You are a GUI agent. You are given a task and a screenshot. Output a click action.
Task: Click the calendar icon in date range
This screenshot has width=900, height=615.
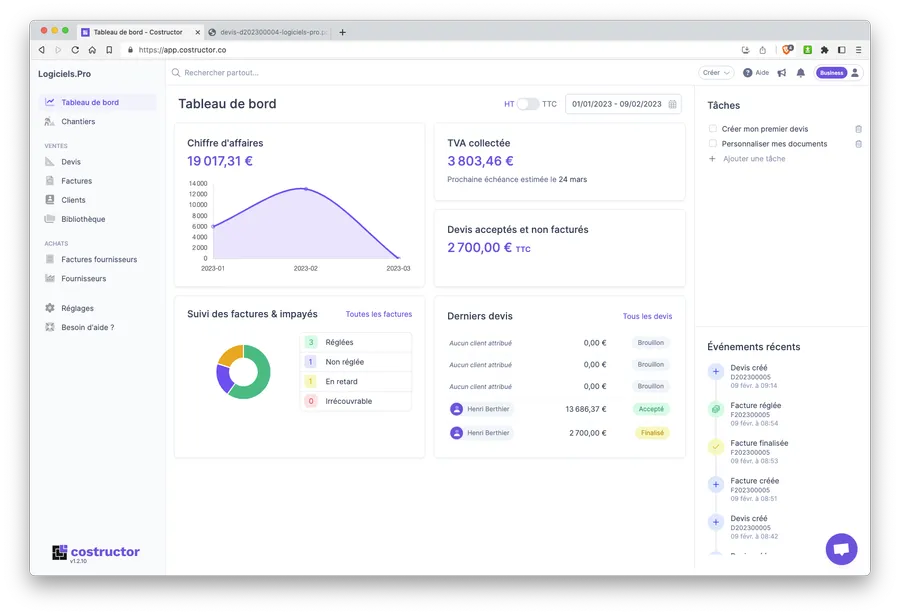(673, 104)
